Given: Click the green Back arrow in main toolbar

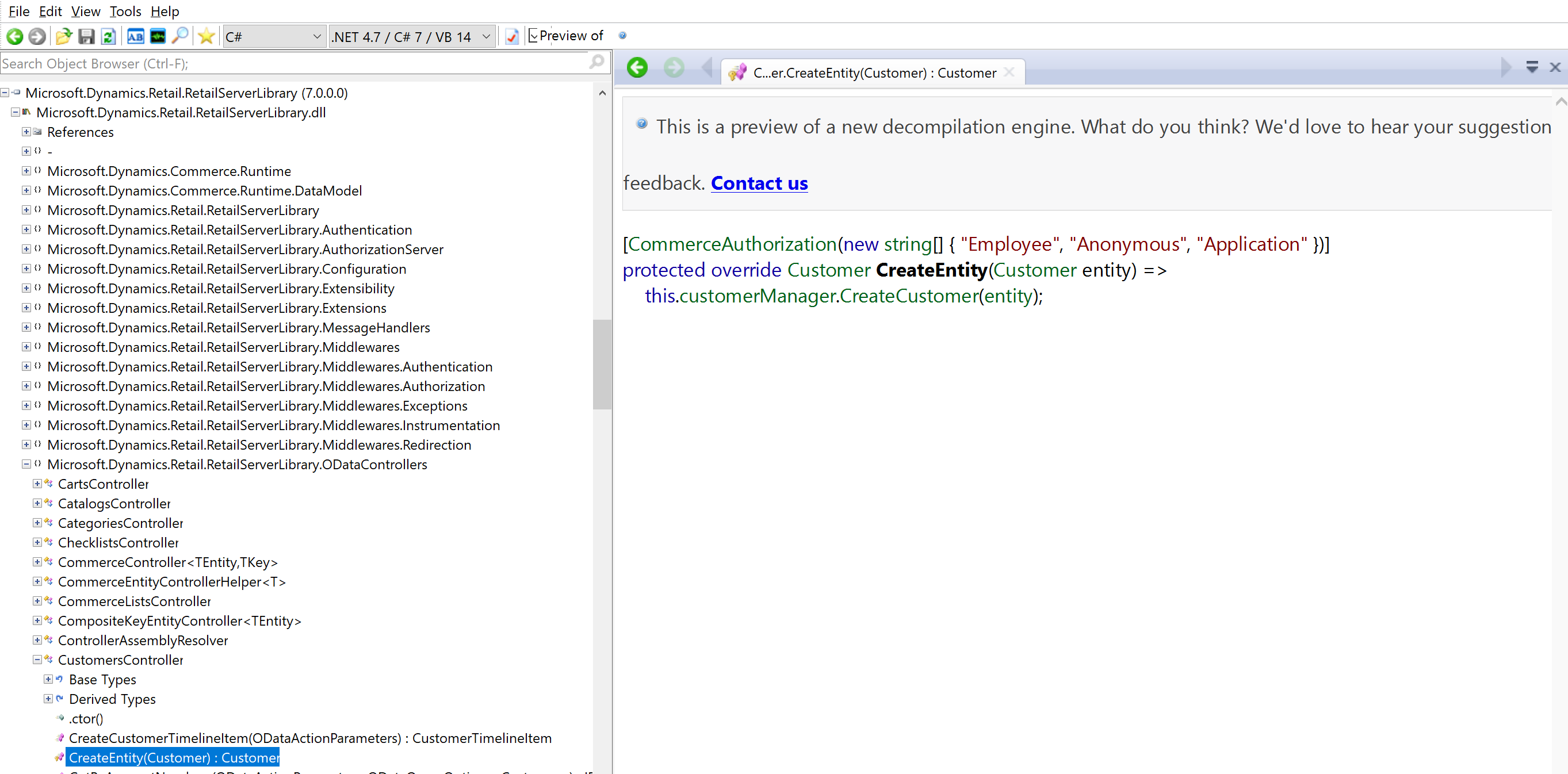Looking at the screenshot, I should coord(14,36).
